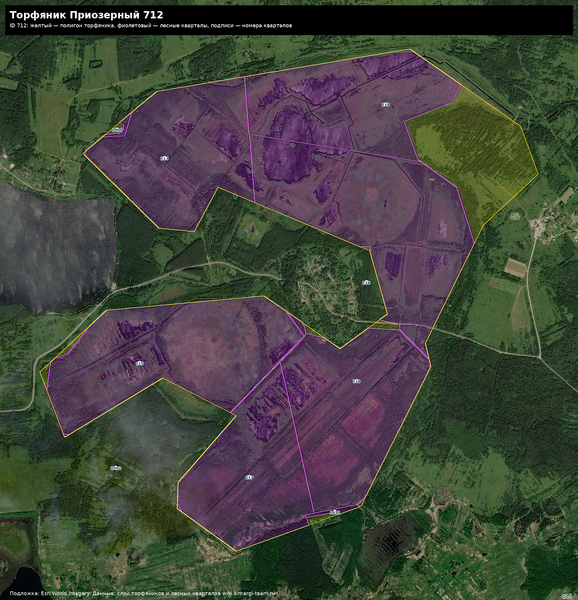578x600 pixels.
Task: Click the dark purple oval patch in northern block
Action: [x=289, y=147]
